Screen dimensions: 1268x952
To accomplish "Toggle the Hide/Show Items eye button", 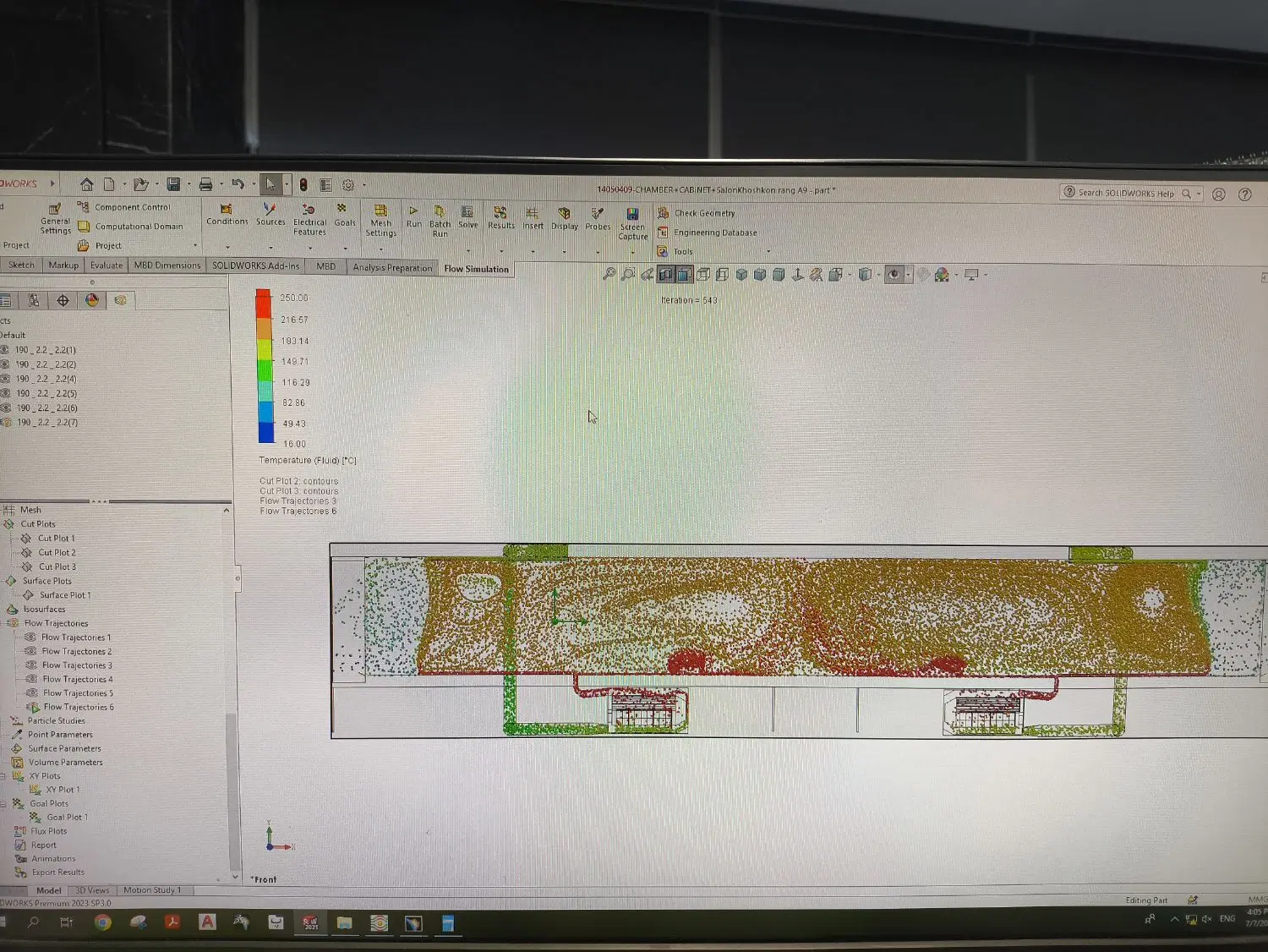I will [894, 275].
